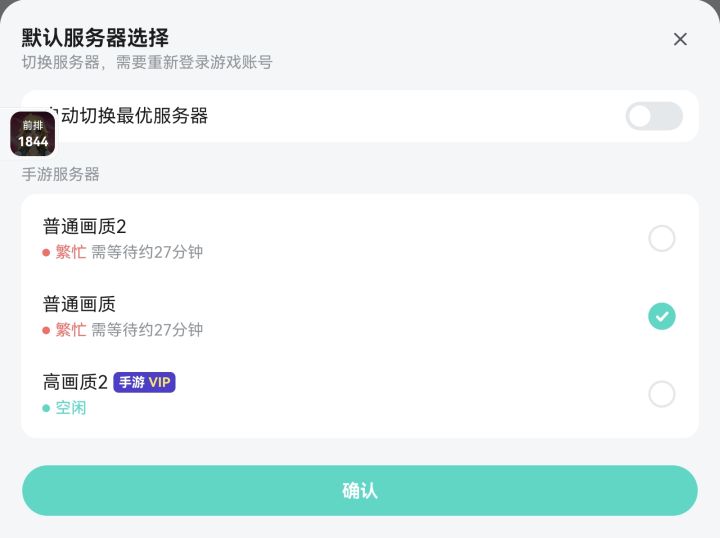Click the 手游服务器 section header

pos(61,174)
